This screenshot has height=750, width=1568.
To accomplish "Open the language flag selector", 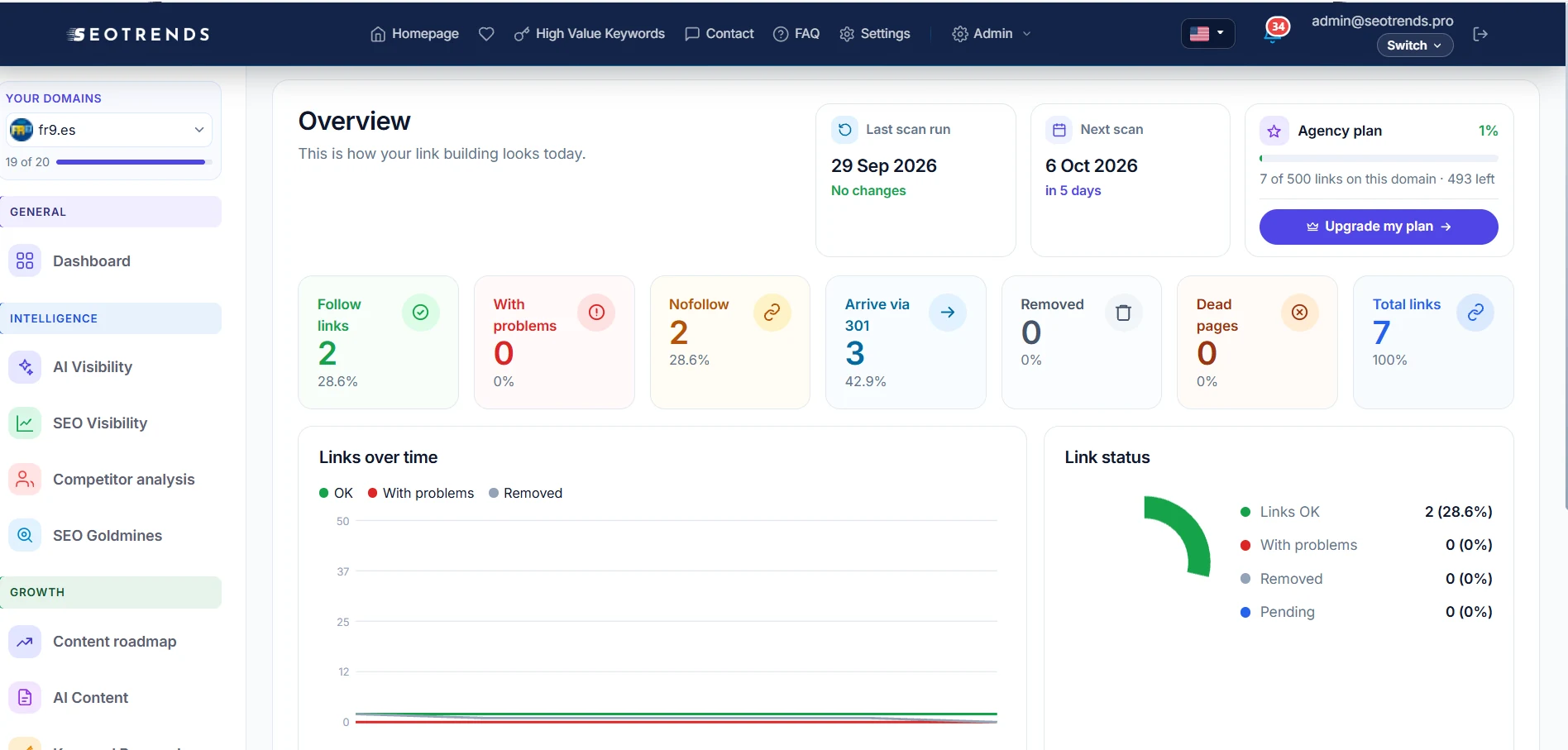I will tap(1207, 34).
